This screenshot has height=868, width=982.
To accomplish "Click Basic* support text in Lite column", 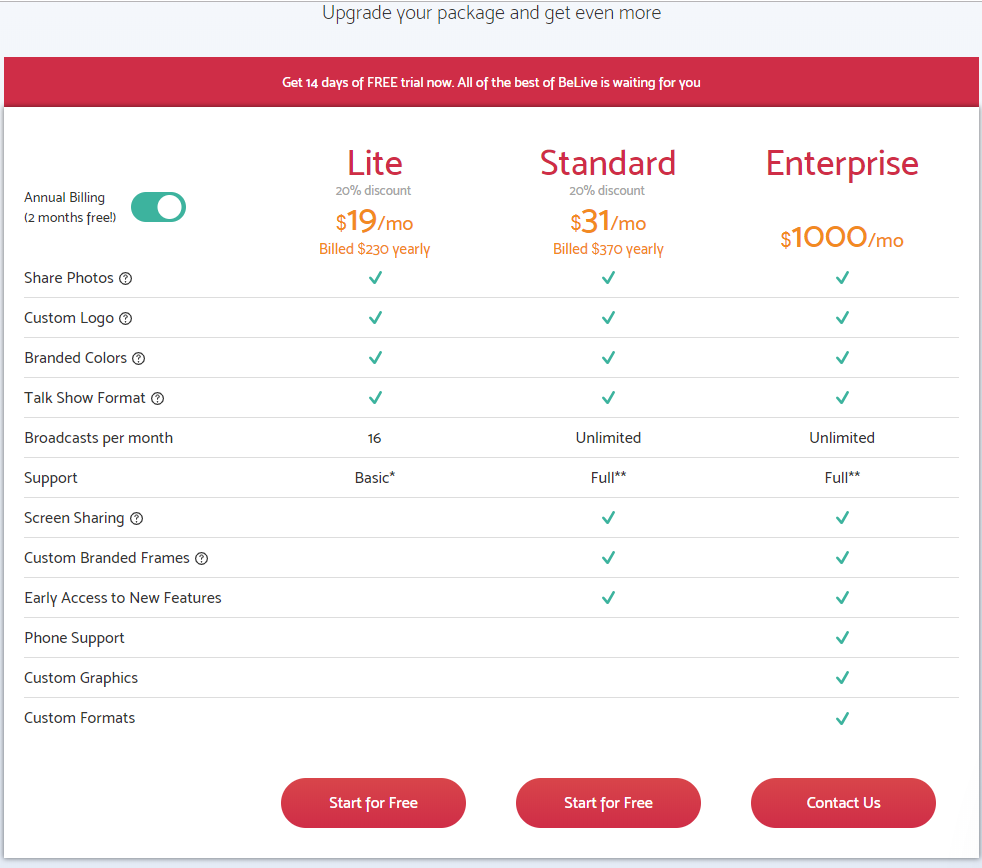I will 375,478.
